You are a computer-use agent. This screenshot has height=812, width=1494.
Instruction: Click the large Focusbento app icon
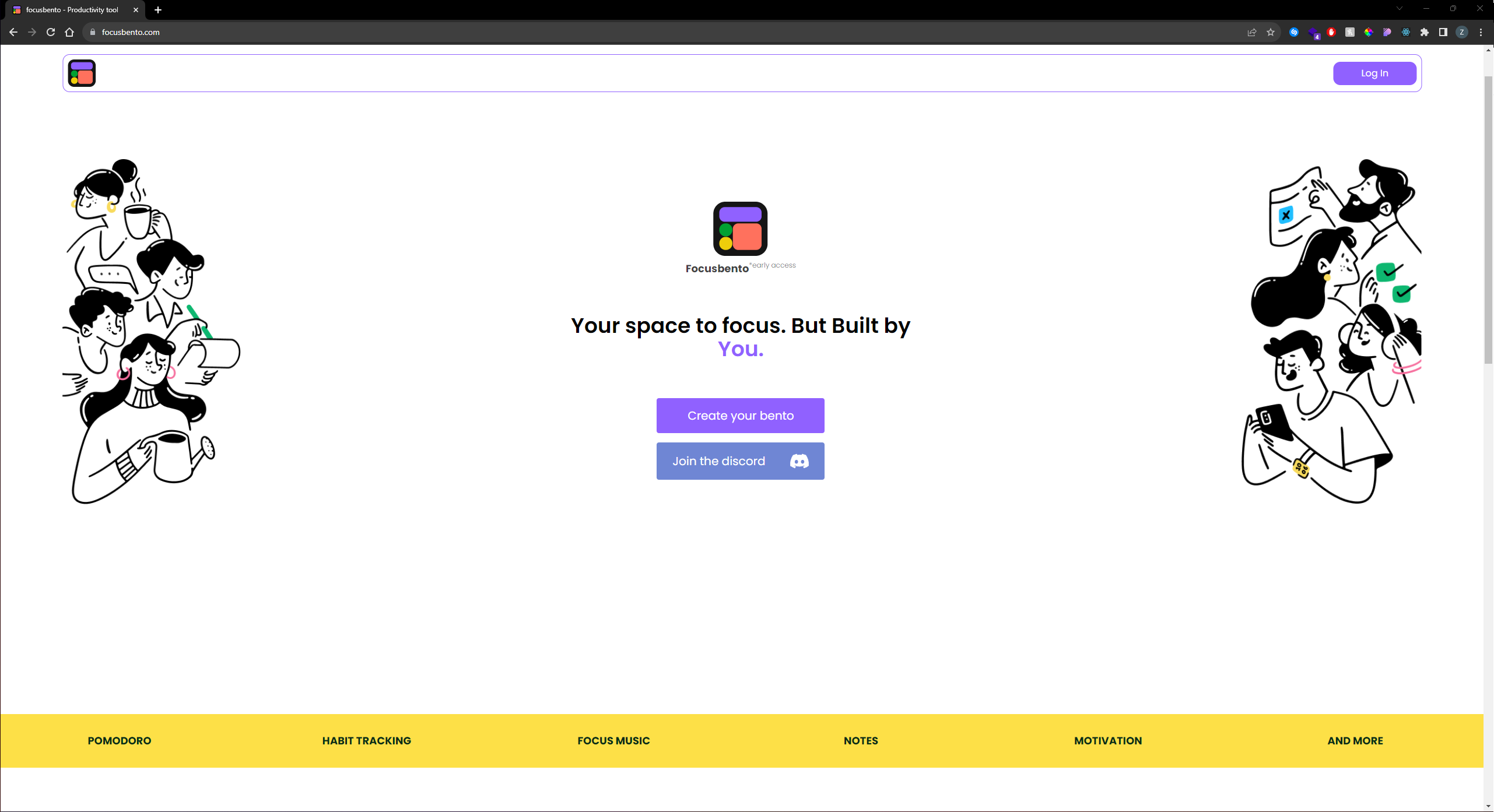740,229
